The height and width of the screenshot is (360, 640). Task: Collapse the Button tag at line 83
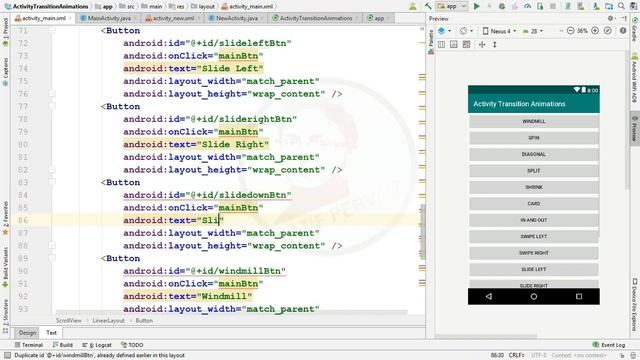(x=52, y=182)
